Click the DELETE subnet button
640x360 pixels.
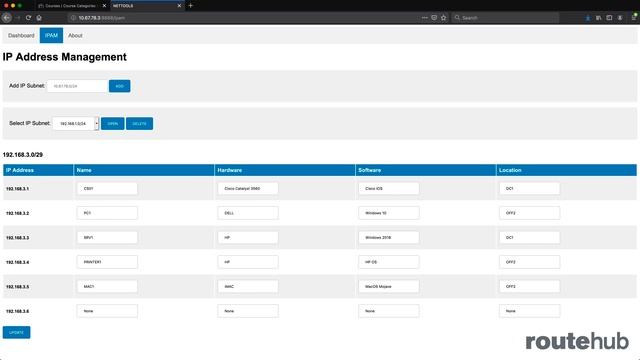[x=140, y=124]
